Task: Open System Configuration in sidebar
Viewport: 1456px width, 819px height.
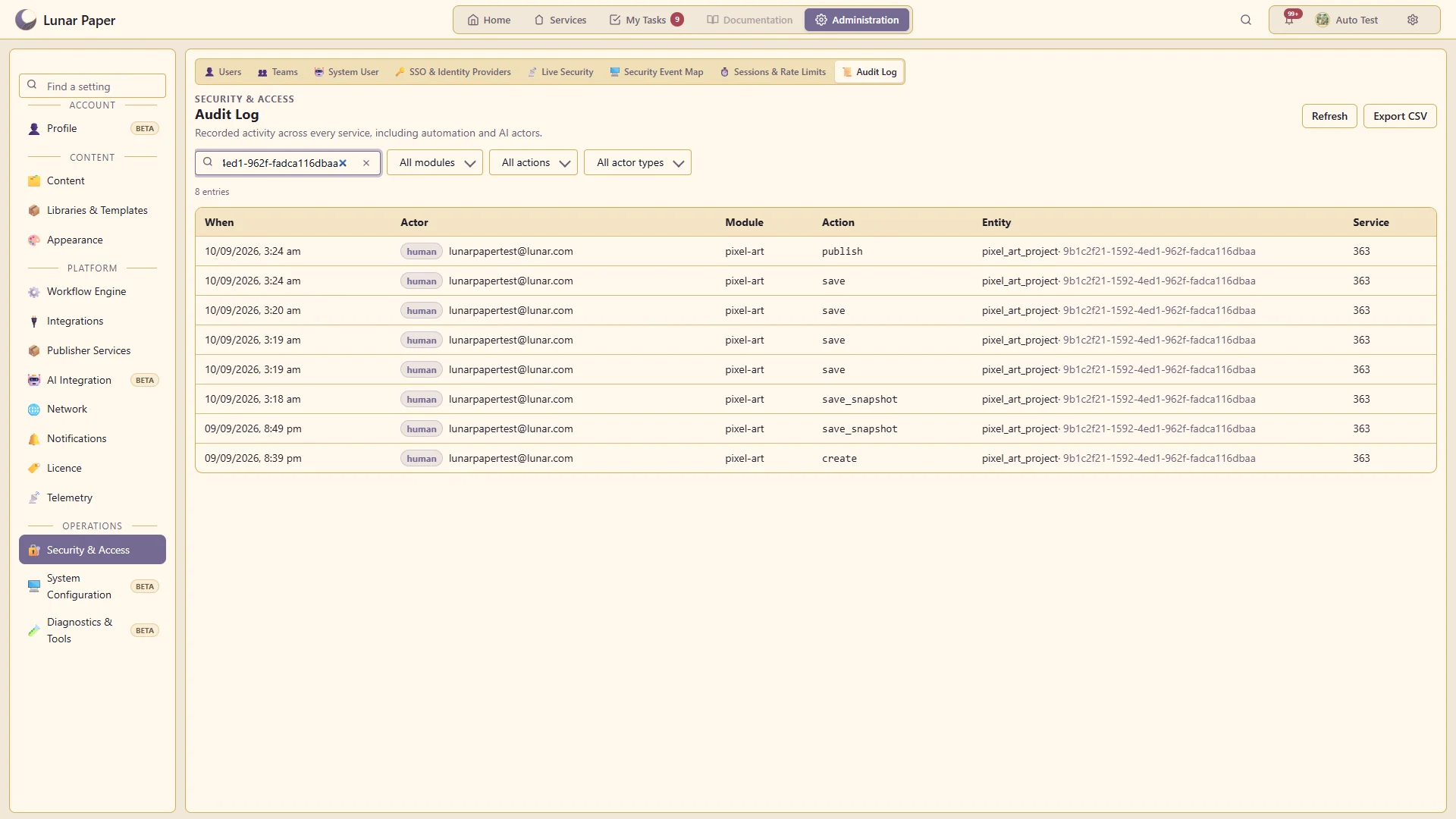Action: point(93,586)
